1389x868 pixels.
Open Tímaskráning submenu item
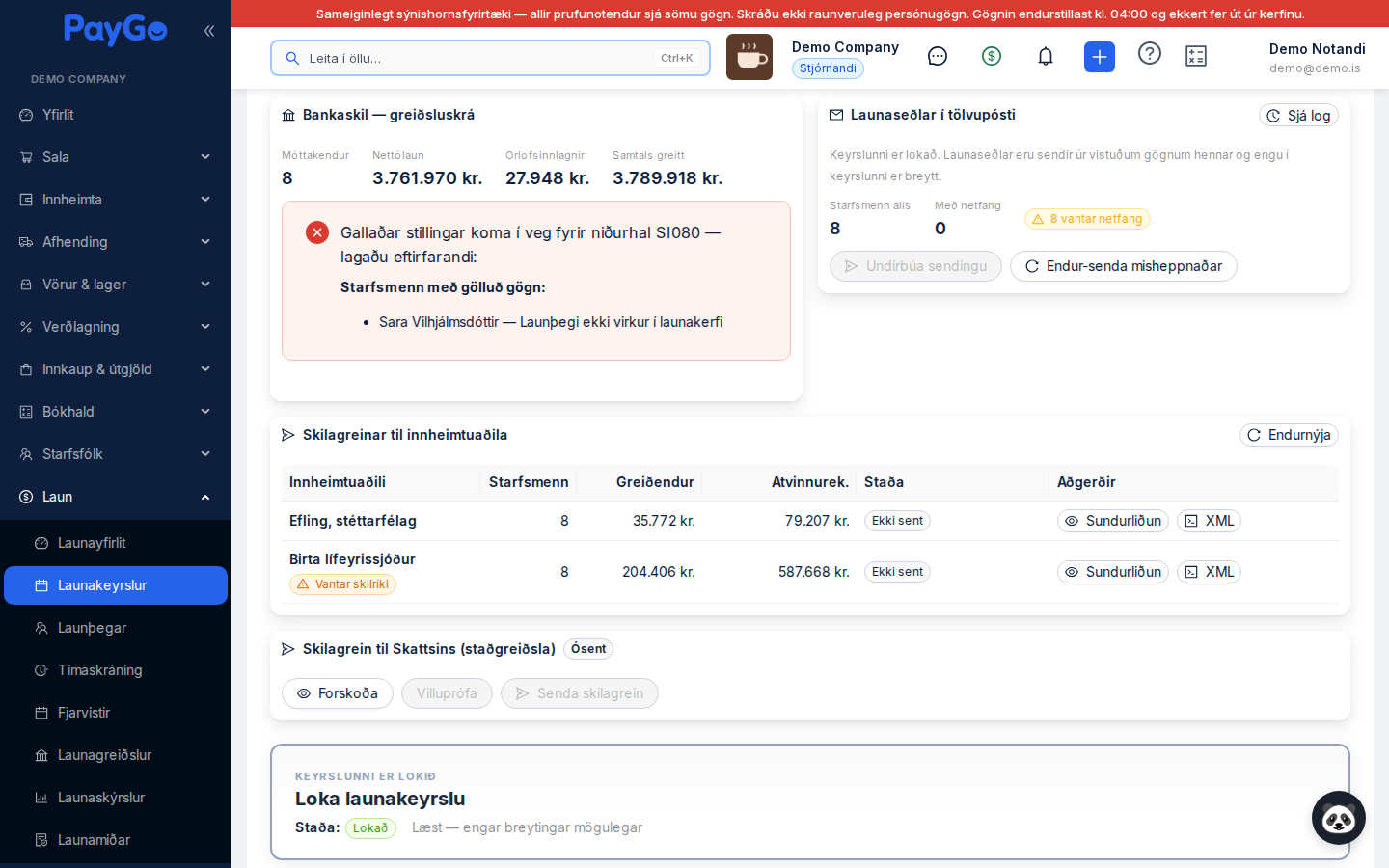116,670
